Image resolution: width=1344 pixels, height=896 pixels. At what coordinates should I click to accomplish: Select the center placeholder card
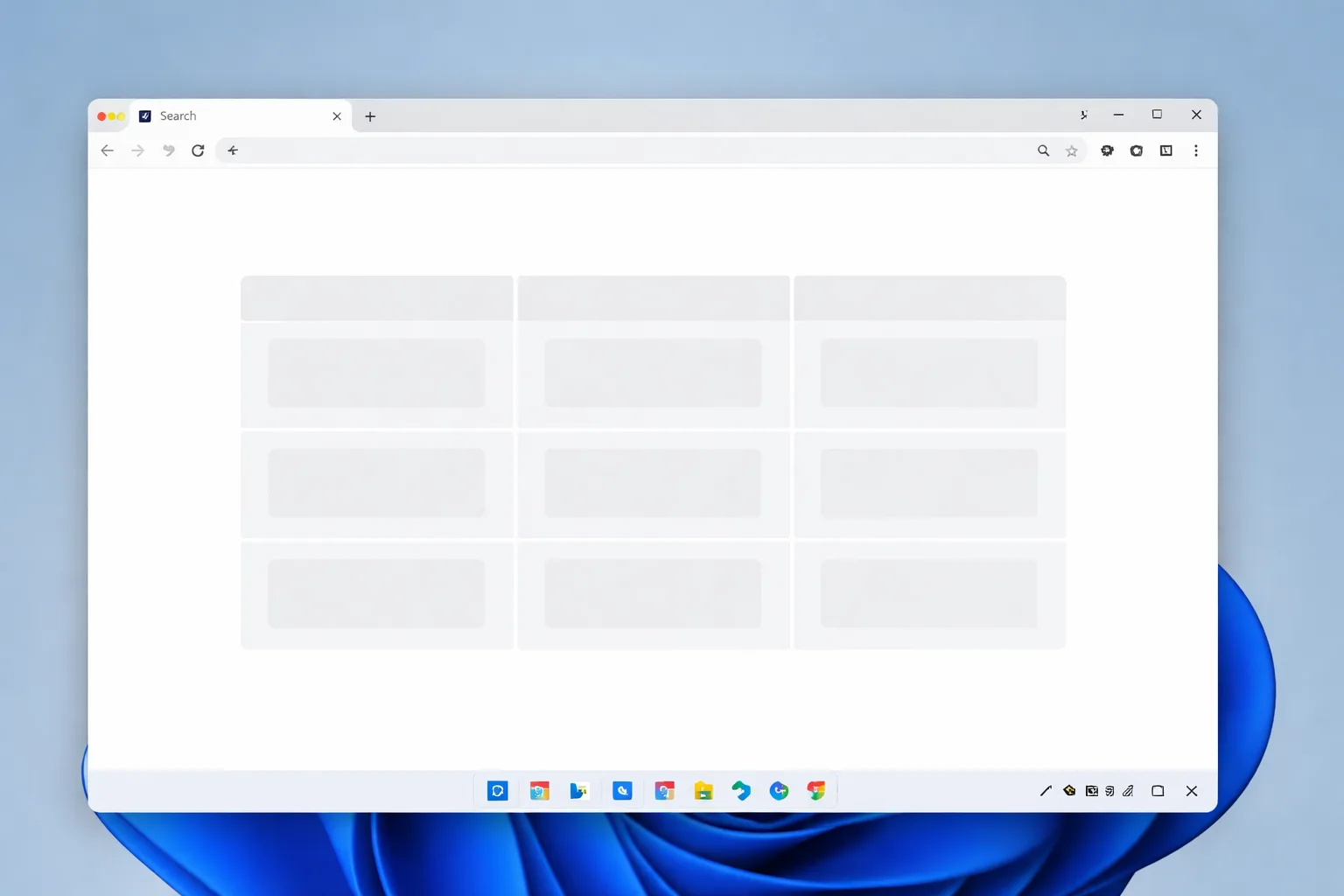(x=653, y=483)
